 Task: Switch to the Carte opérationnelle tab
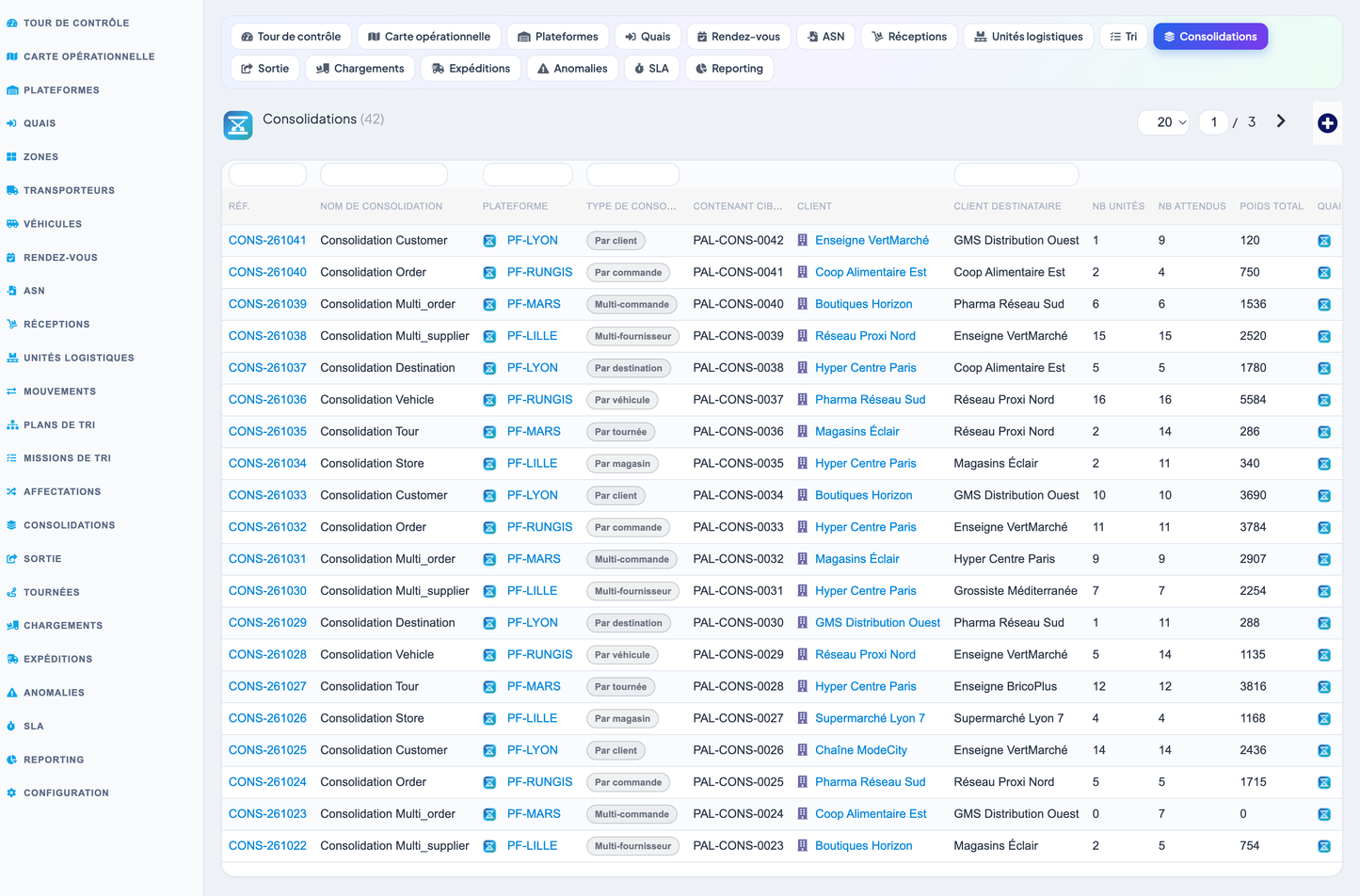point(429,37)
